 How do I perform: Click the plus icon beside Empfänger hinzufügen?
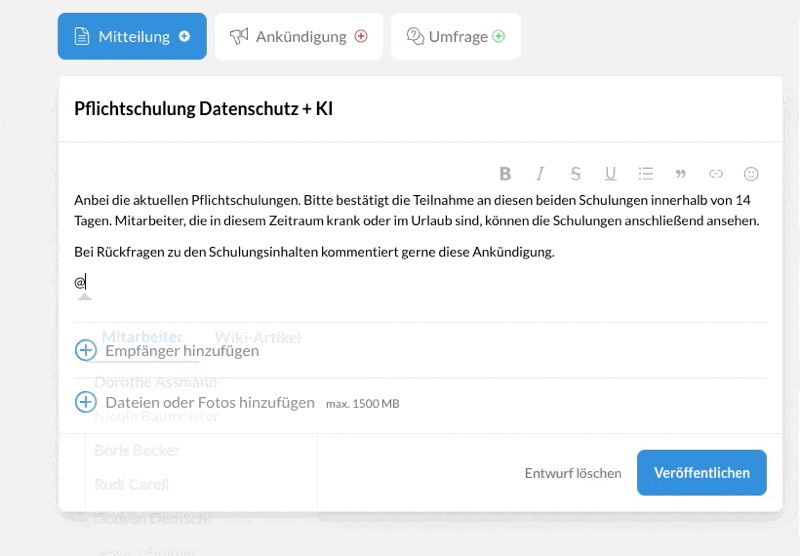click(x=86, y=350)
